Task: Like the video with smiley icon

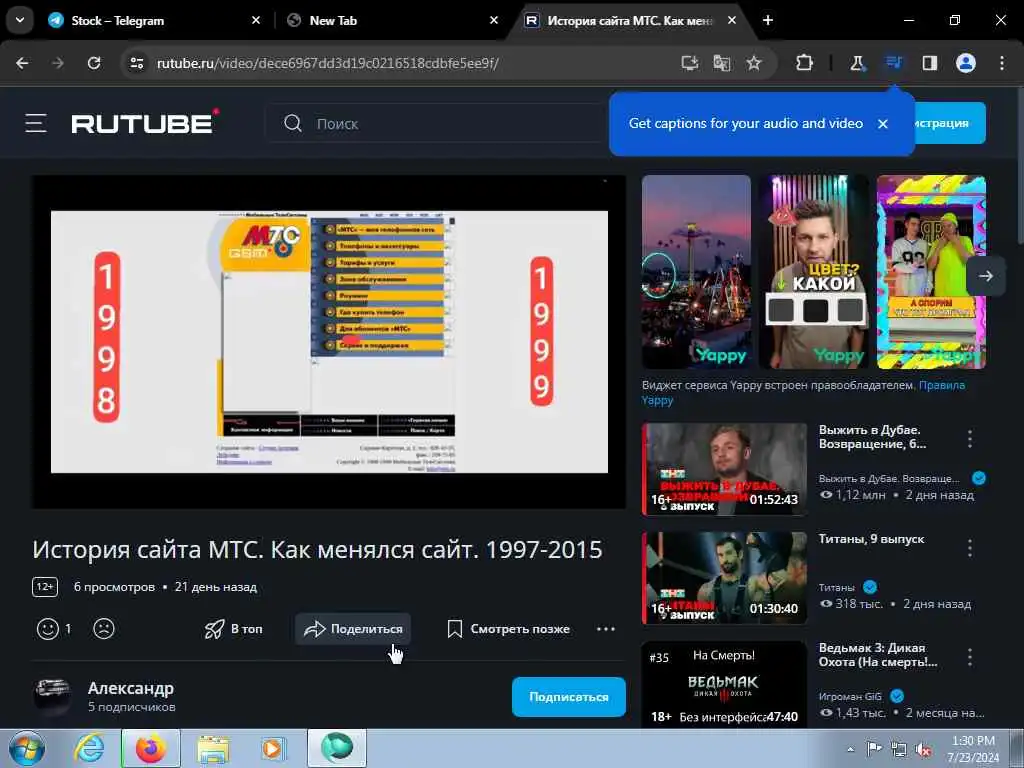Action: click(x=48, y=629)
